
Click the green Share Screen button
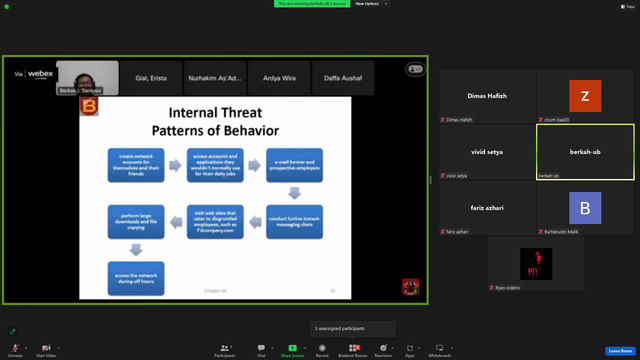[x=292, y=350]
